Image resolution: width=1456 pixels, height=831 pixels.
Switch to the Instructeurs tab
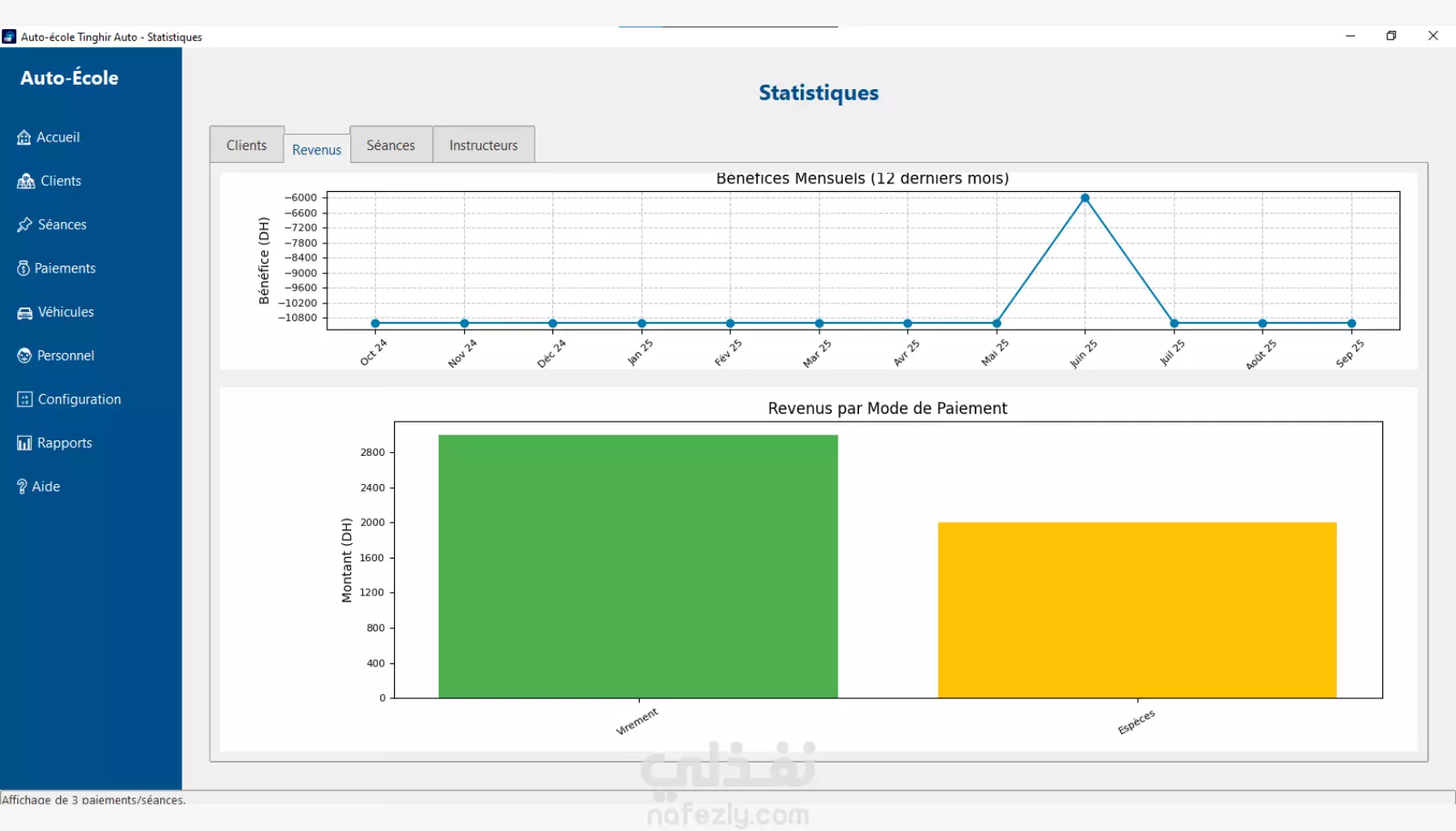[x=484, y=145]
